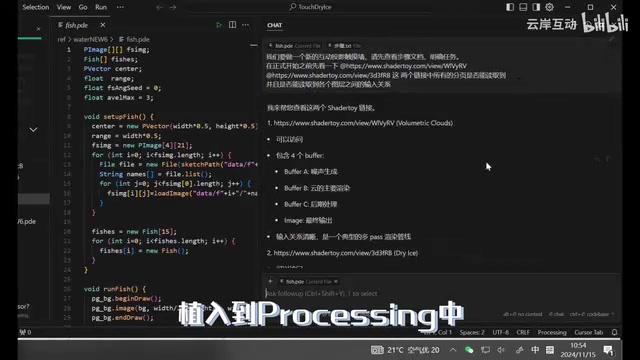Add context with plus icon in chat input
Viewport: 640px width, 360px height.
[270, 281]
